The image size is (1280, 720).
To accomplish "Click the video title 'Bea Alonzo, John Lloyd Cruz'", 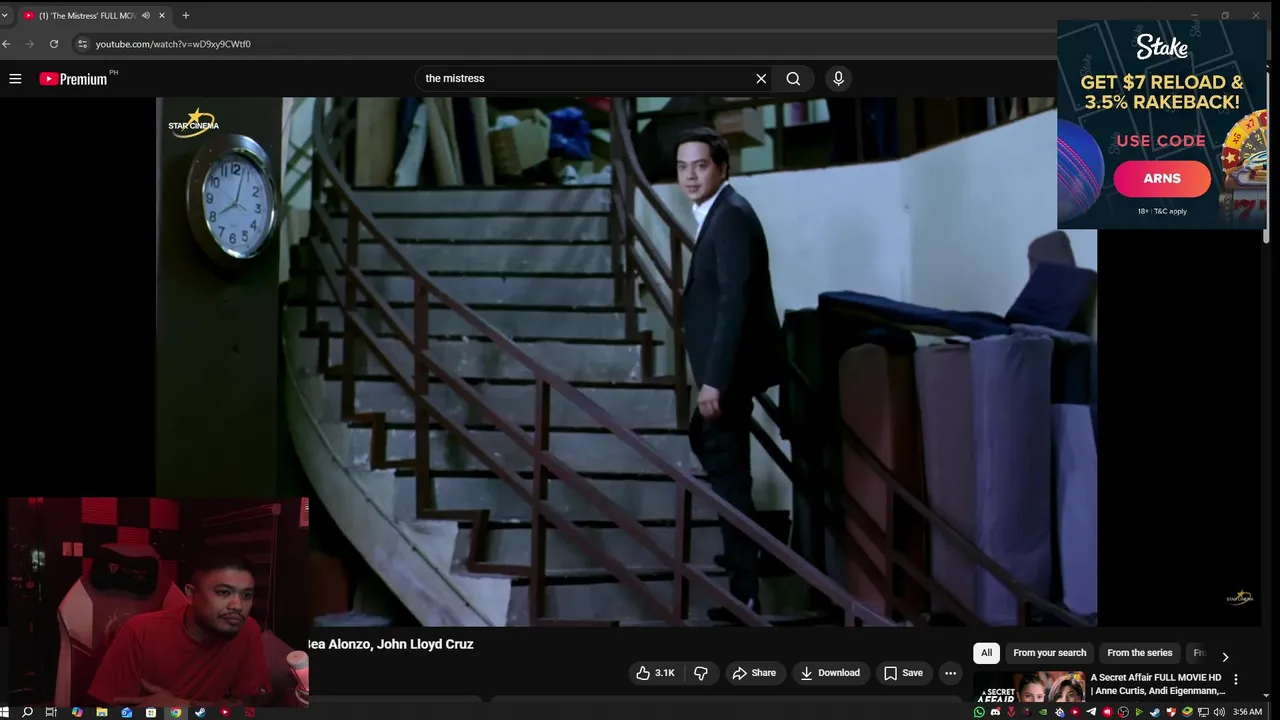I will [390, 644].
